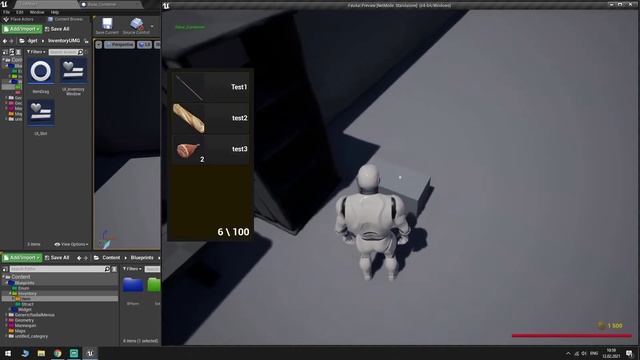Select GenericRadialMenus folder in tree
This screenshot has height=360, width=640.
(31, 315)
